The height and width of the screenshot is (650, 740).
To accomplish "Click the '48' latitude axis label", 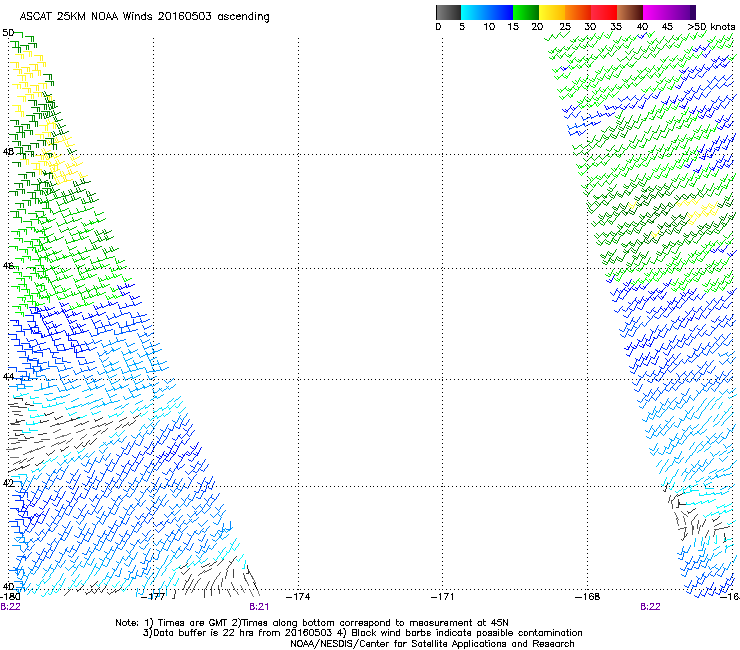I will [8, 152].
